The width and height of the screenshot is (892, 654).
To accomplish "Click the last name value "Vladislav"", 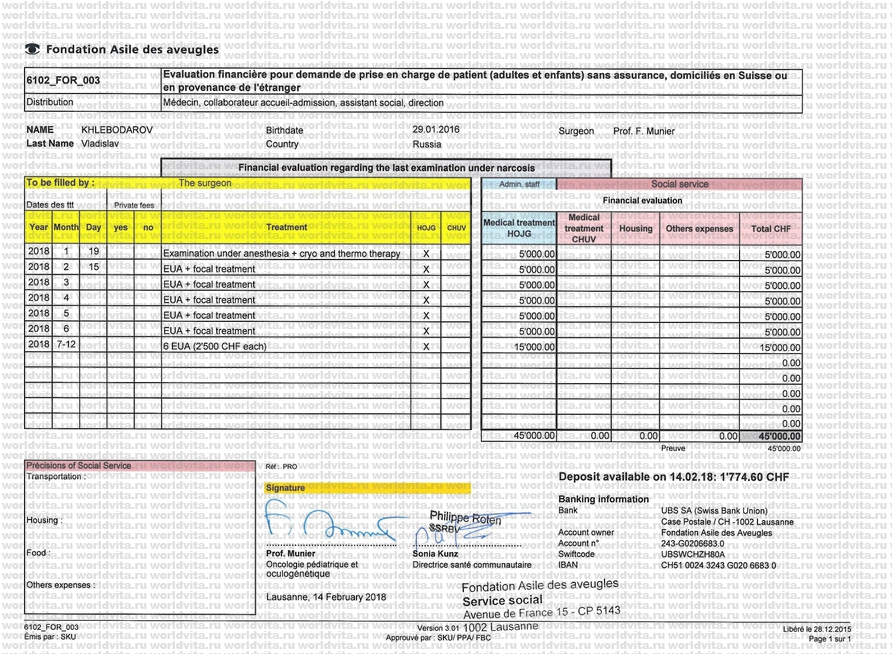I will coord(100,143).
